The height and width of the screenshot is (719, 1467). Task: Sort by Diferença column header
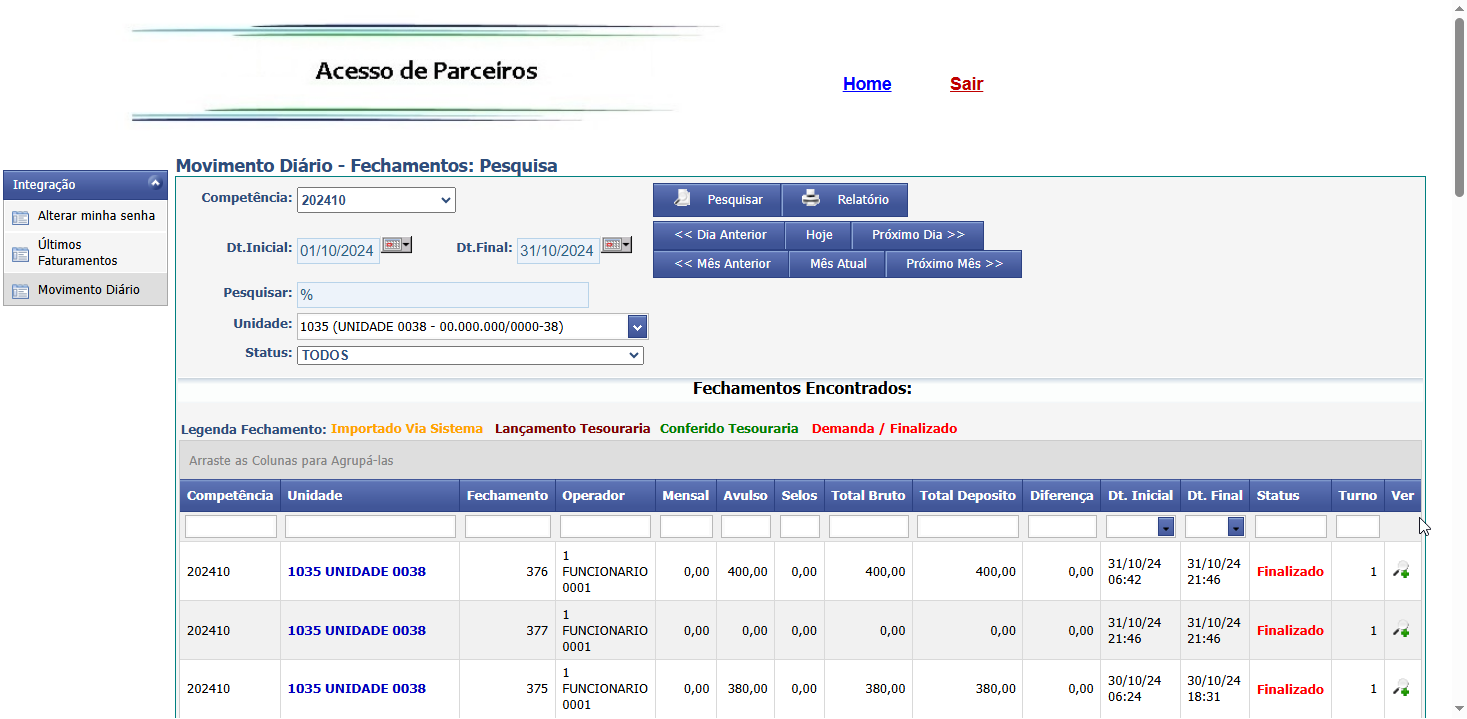[1062, 496]
